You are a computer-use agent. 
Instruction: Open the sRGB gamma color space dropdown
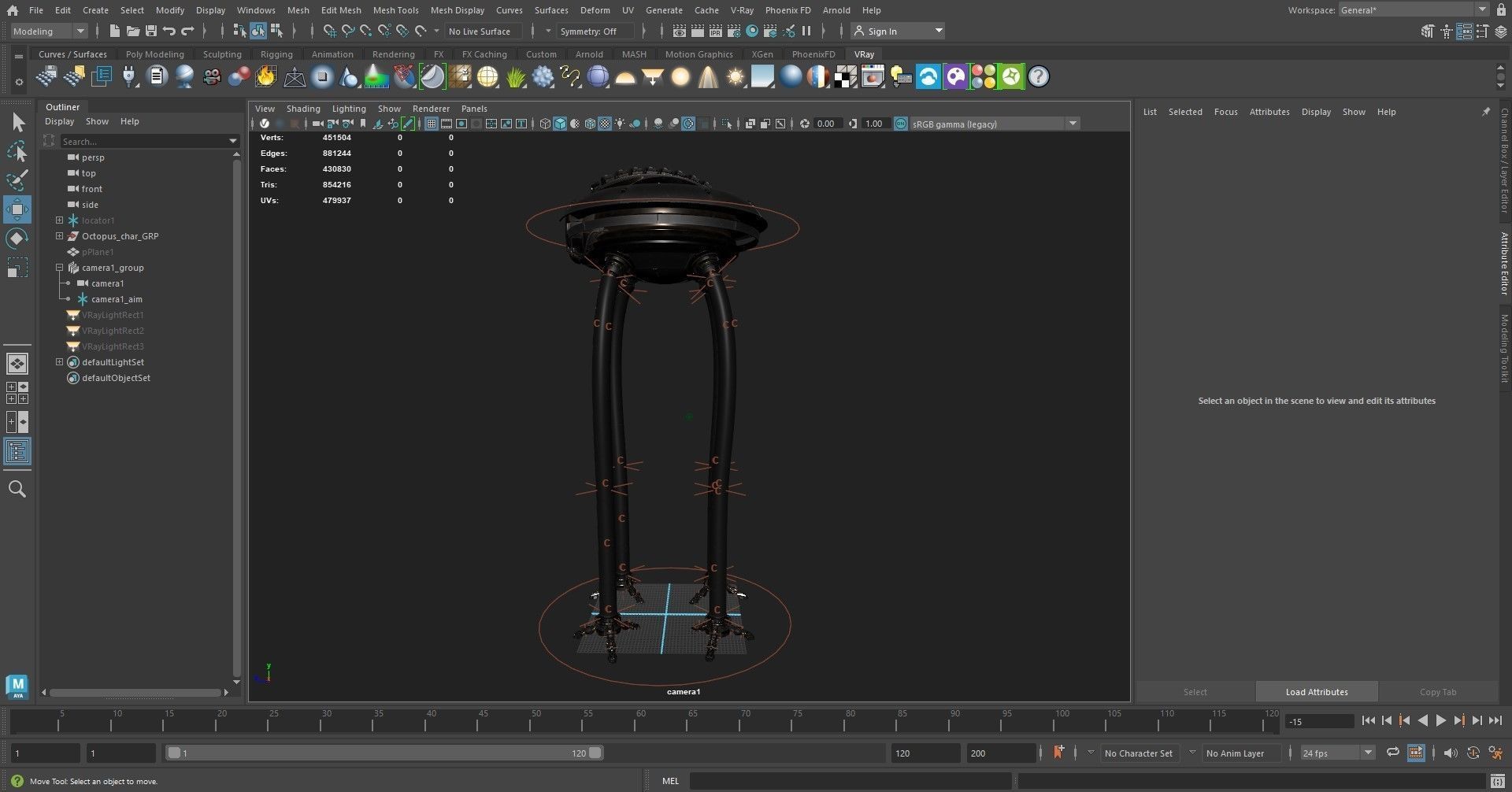(x=994, y=124)
